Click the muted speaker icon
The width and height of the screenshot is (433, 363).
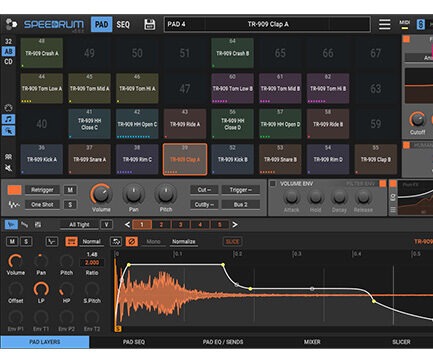[8, 168]
